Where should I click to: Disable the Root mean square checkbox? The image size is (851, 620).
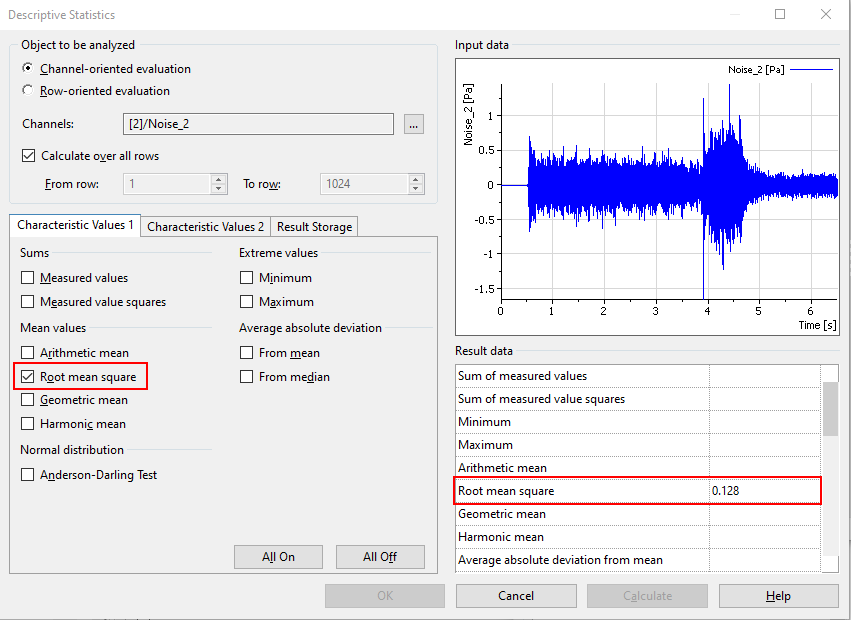tap(28, 377)
